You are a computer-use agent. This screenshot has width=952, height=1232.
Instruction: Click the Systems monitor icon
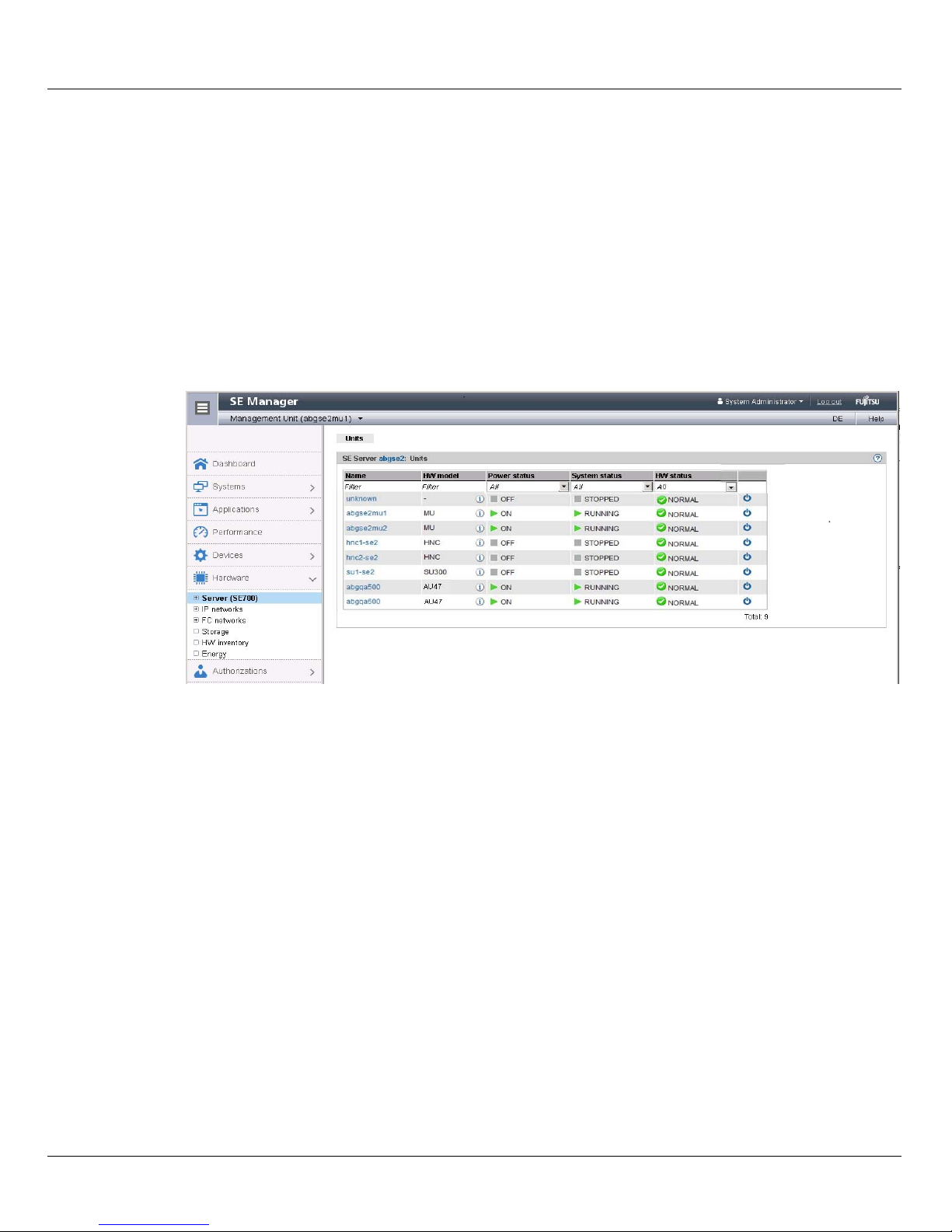[201, 487]
